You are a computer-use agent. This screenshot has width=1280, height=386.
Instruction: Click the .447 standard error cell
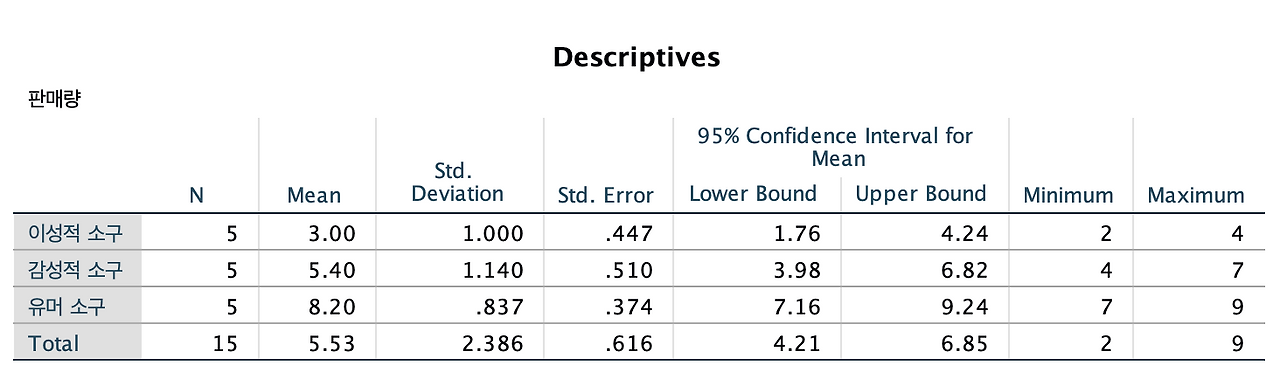pyautogui.click(x=632, y=235)
